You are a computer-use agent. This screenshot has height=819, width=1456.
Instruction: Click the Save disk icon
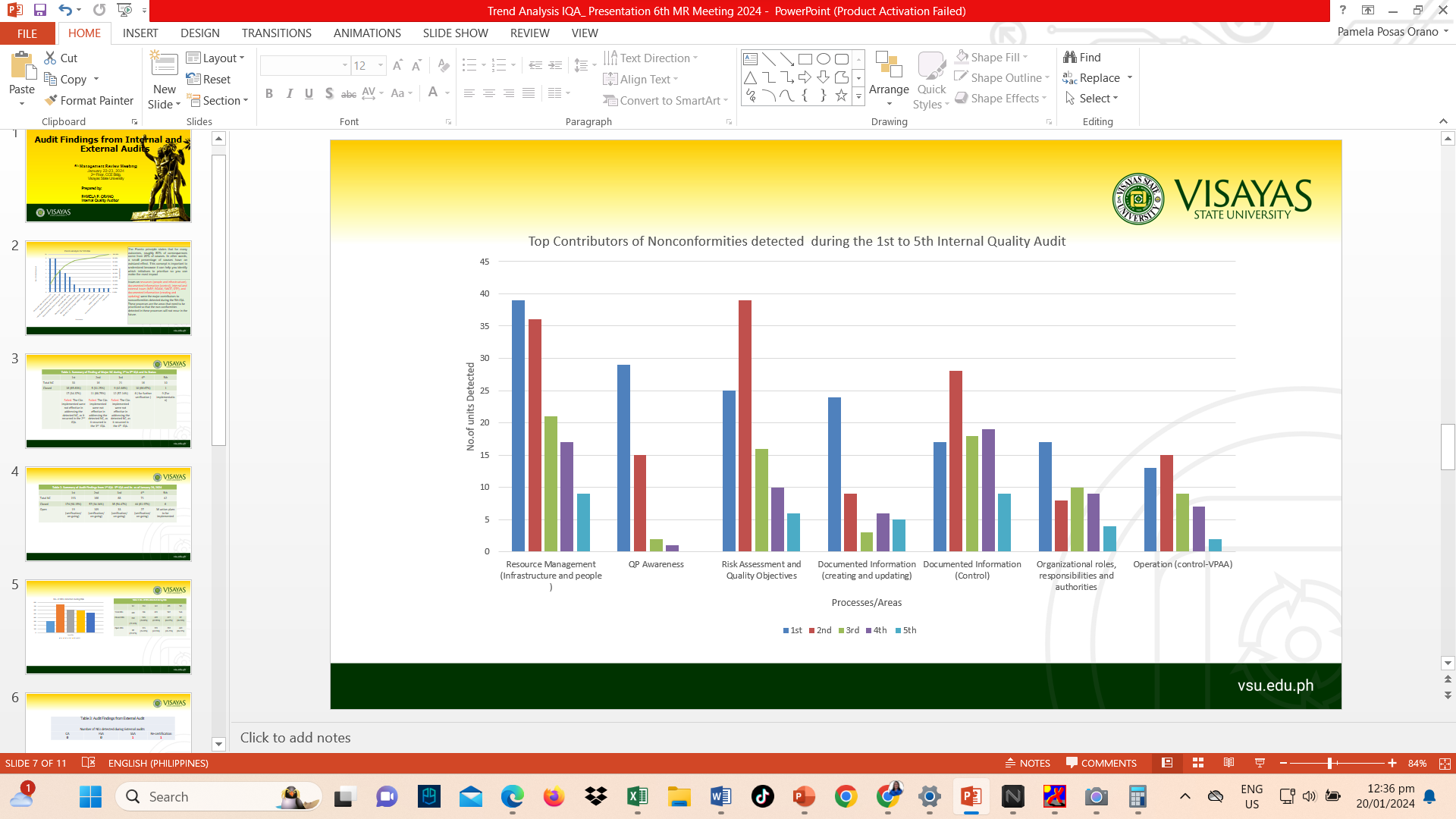pos(40,10)
